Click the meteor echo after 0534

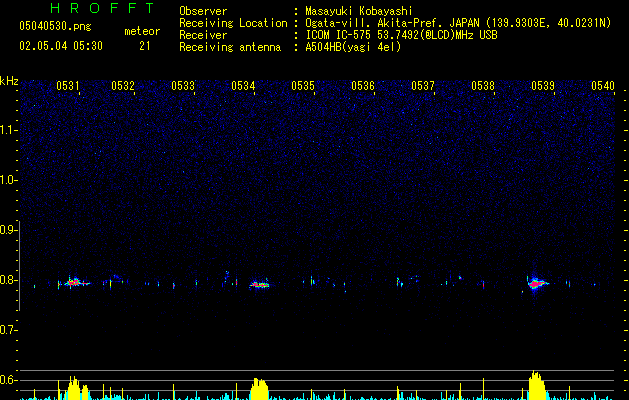[x=260, y=285]
